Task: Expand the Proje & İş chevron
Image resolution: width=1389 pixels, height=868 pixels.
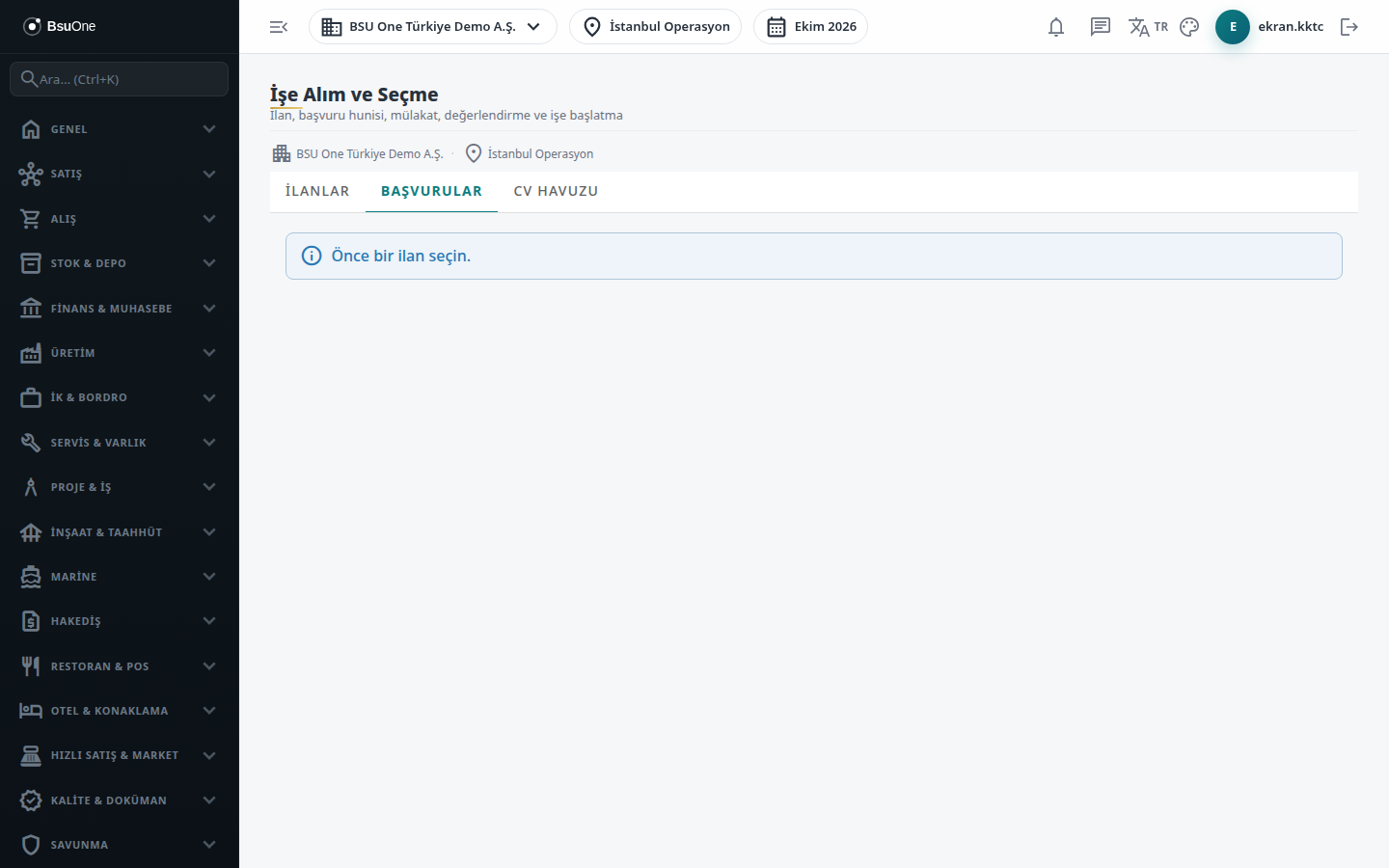Action: 209,487
